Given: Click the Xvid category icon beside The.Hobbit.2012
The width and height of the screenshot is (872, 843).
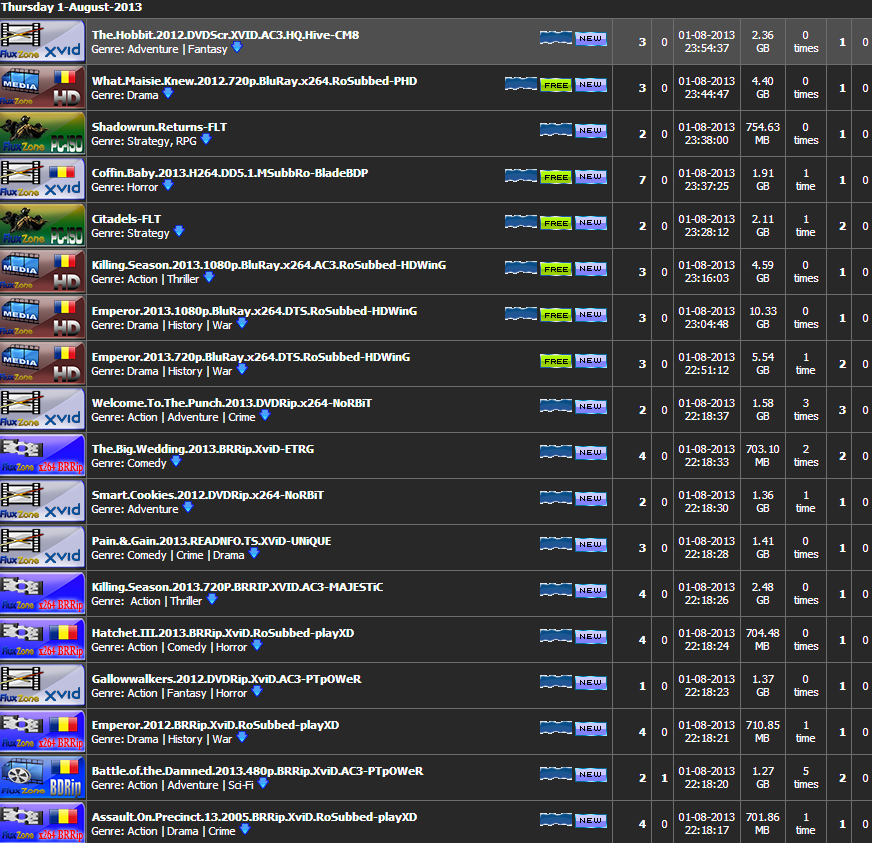Looking at the screenshot, I should point(43,41).
